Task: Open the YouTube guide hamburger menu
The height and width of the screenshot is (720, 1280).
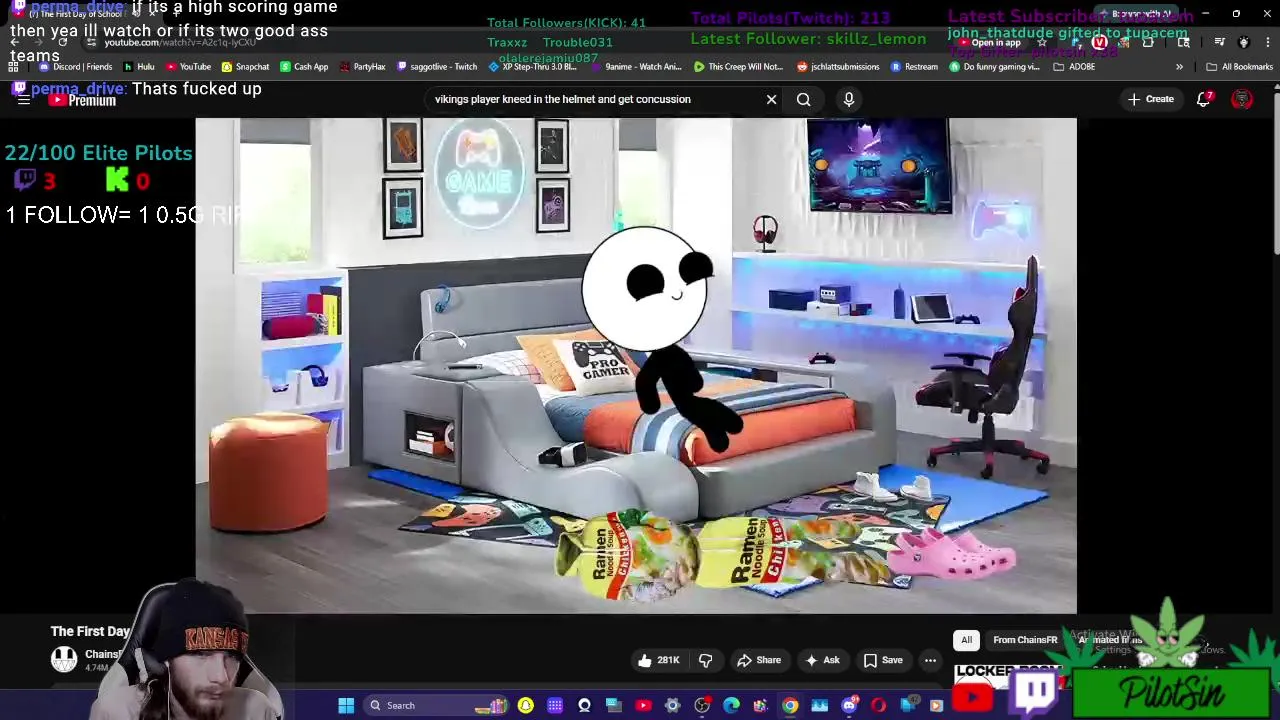Action: 23,100
